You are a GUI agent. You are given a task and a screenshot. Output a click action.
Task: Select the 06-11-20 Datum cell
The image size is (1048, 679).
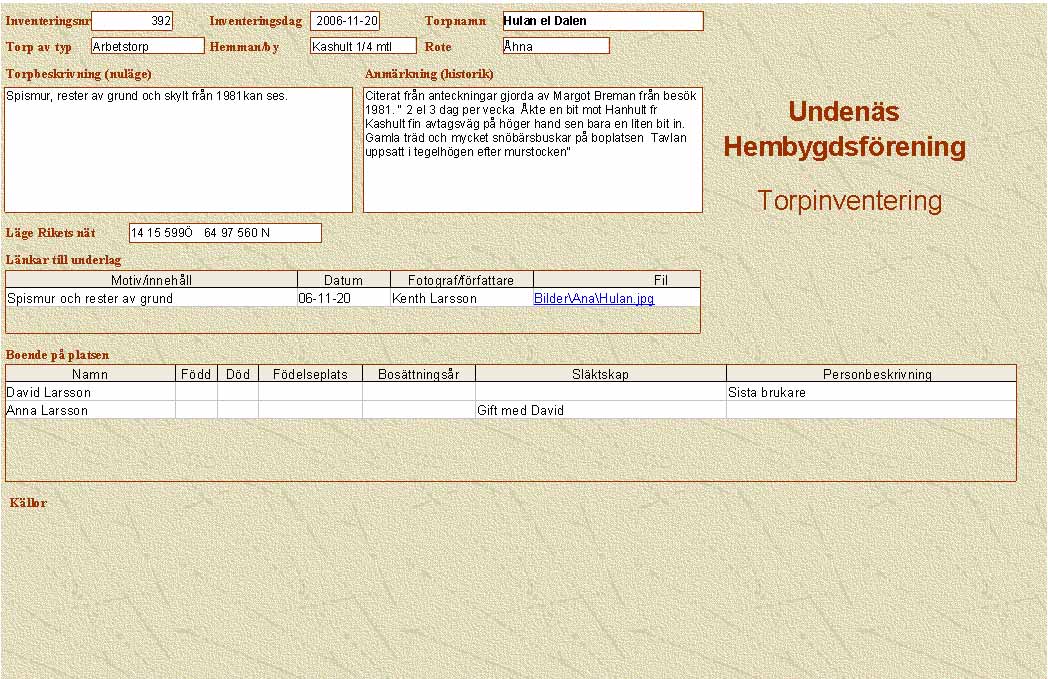(343, 298)
